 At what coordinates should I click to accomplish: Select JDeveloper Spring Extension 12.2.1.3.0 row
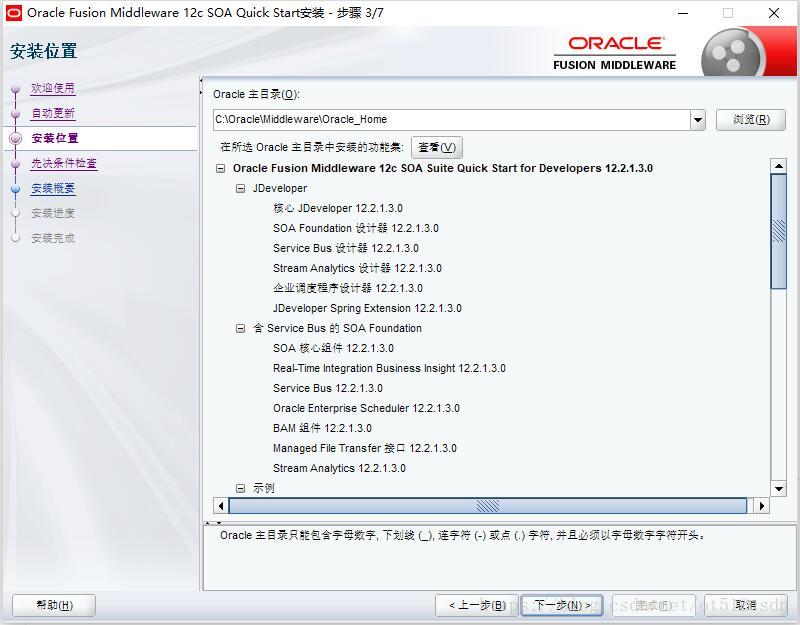pyautogui.click(x=367, y=308)
